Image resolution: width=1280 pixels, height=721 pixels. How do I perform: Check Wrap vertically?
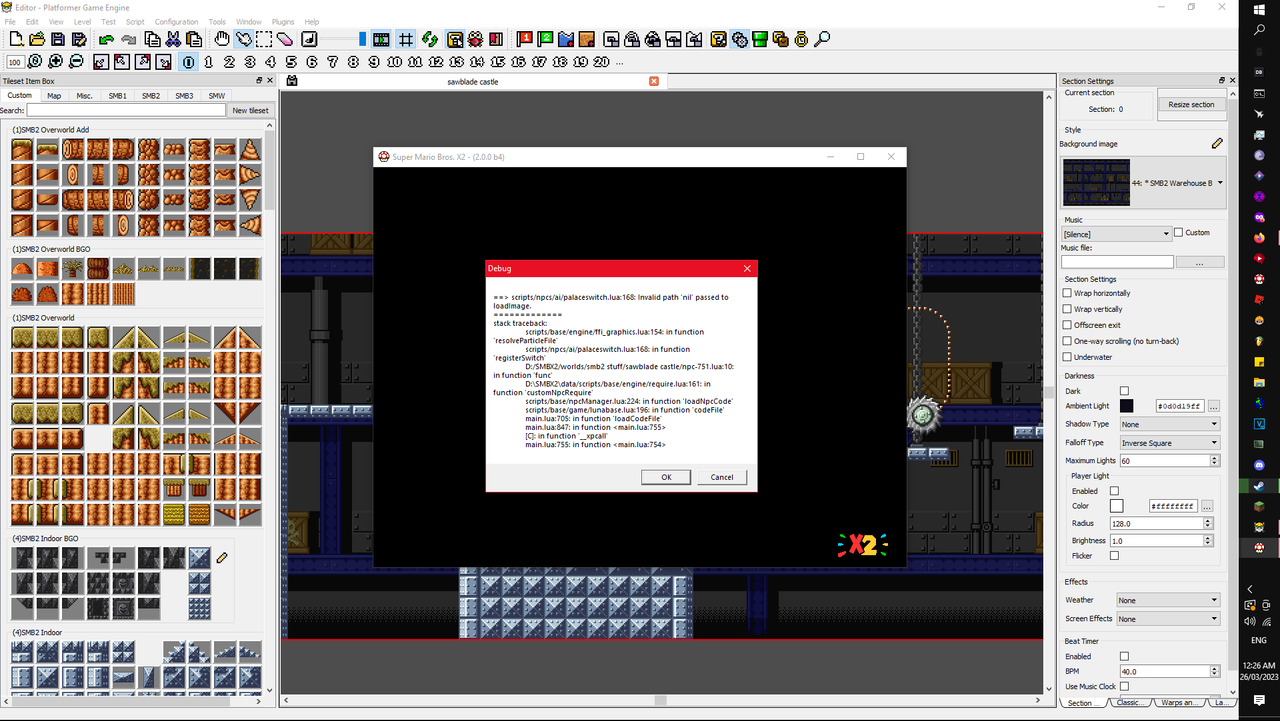[x=1067, y=309]
